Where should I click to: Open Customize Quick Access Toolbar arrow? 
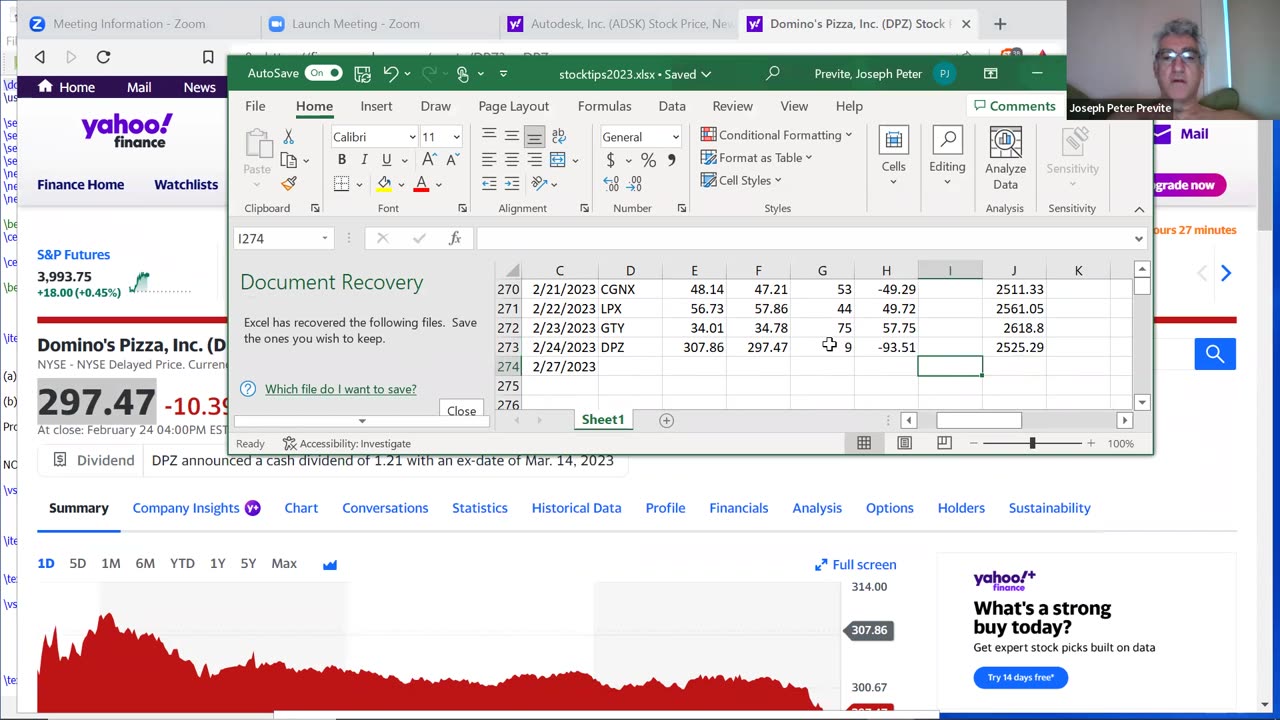(503, 73)
